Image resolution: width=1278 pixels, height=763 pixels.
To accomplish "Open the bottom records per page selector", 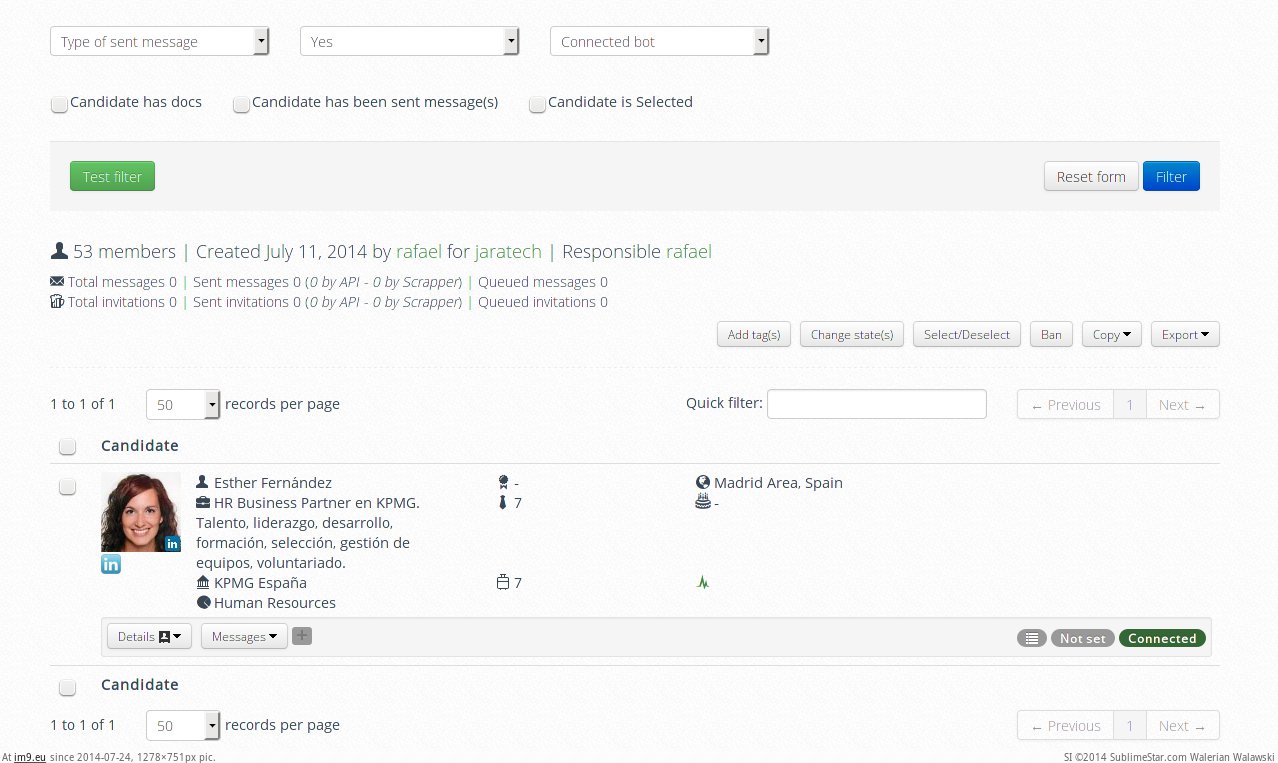I will (x=183, y=725).
